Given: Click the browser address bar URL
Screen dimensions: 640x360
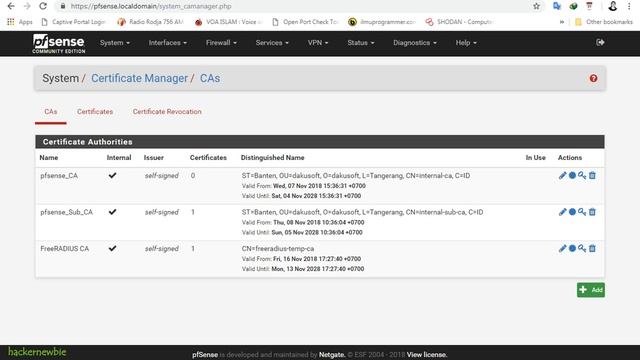Looking at the screenshot, I should pyautogui.click(x=151, y=6).
